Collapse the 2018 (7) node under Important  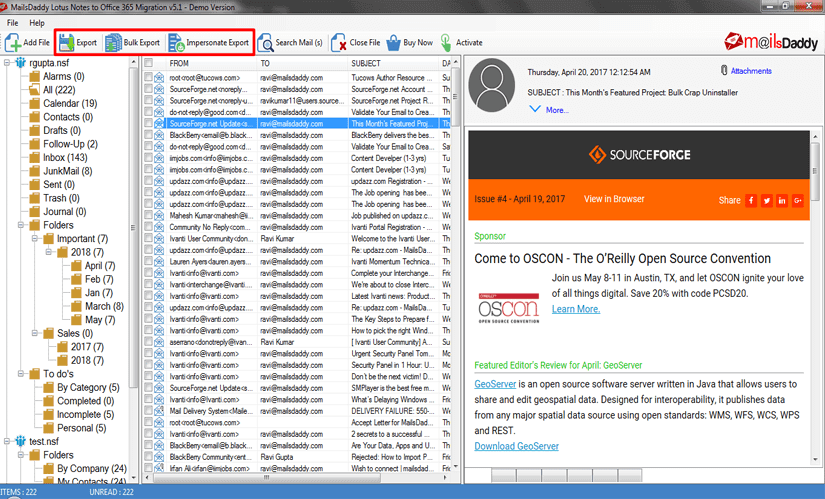pos(48,252)
